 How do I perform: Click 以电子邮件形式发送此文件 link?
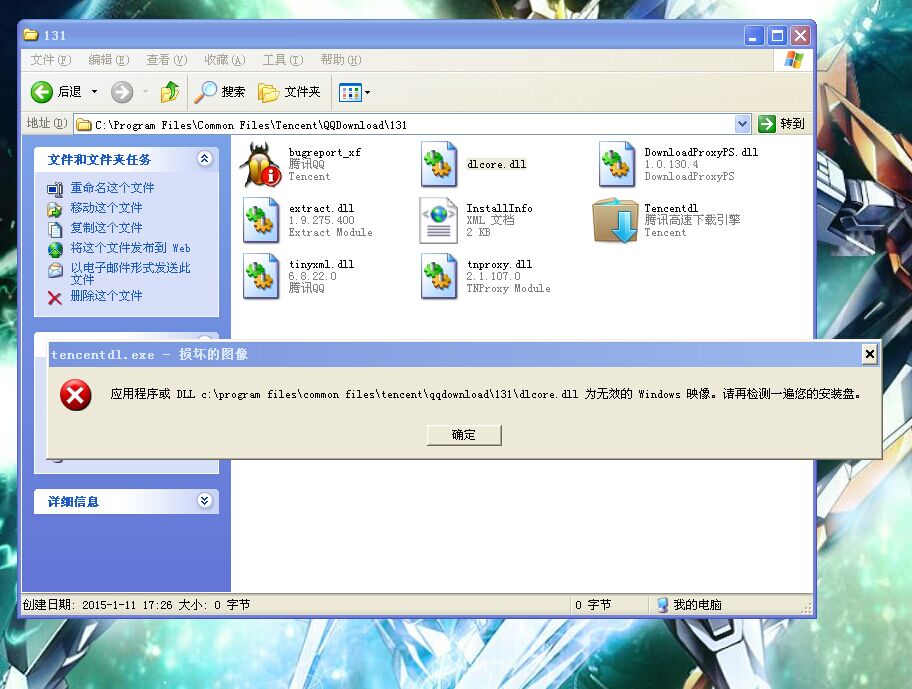point(130,273)
